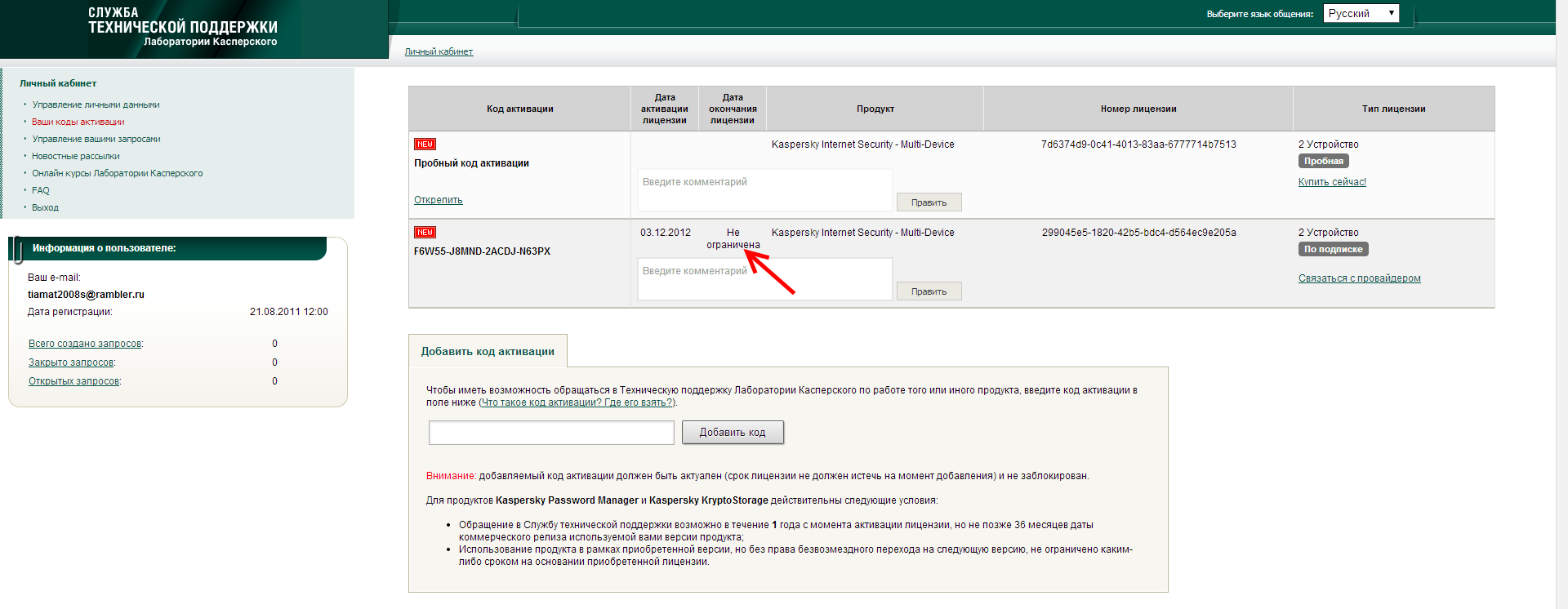
Task: Click the Пробная license badge
Action: point(1324,161)
